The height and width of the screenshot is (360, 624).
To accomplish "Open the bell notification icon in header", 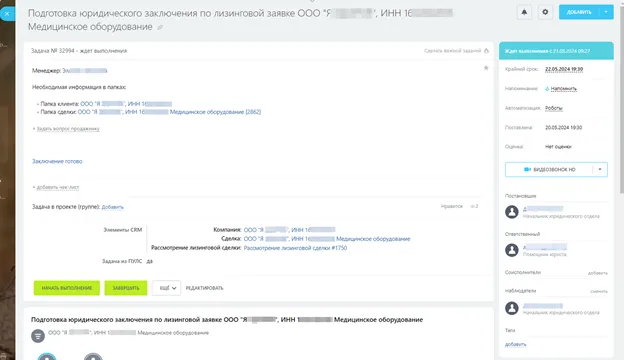I will pos(524,12).
